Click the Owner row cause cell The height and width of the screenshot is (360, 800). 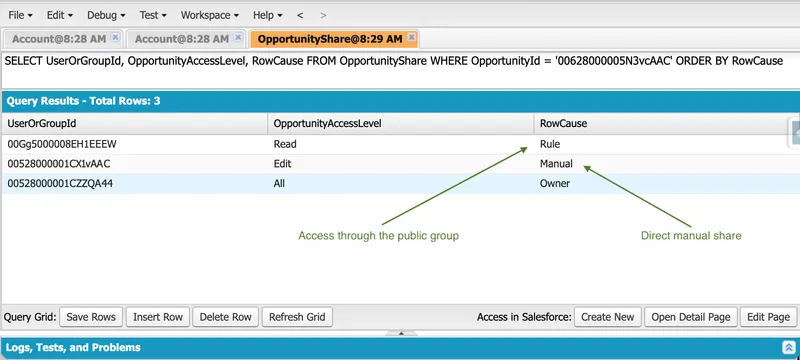[x=666, y=184]
